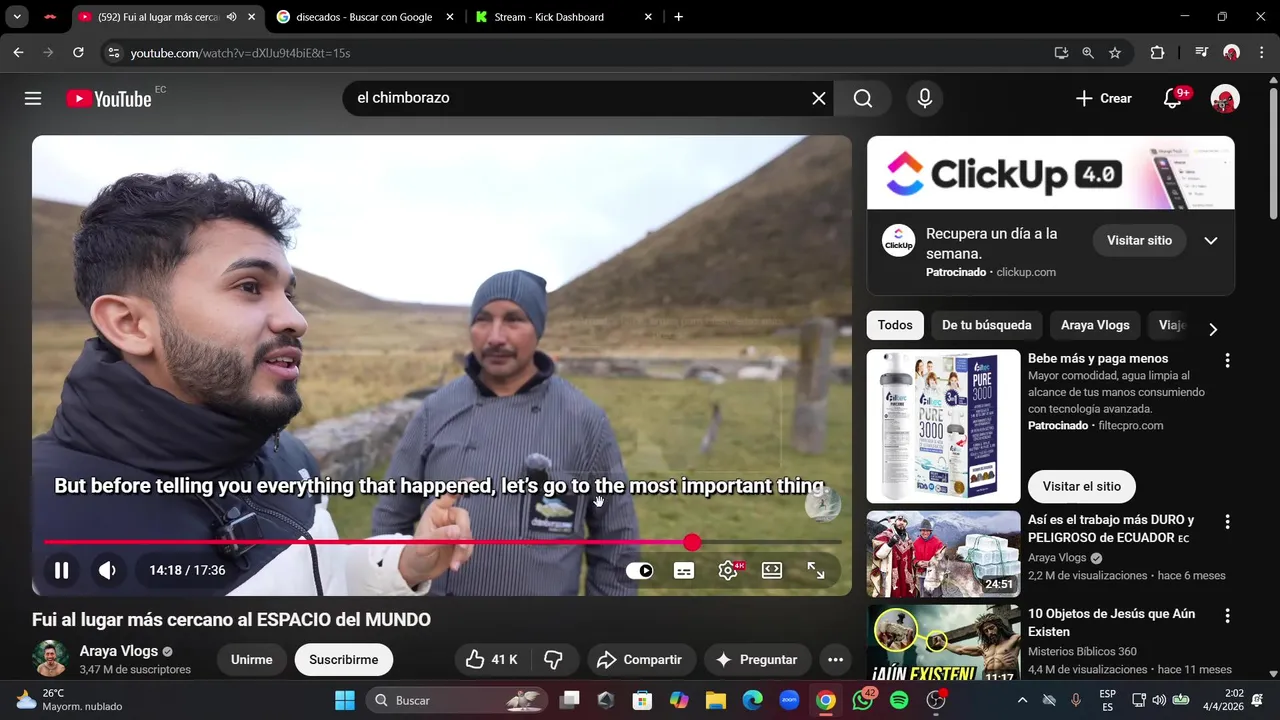Image resolution: width=1280 pixels, height=720 pixels.
Task: Click Crear to create content
Action: tap(1104, 98)
